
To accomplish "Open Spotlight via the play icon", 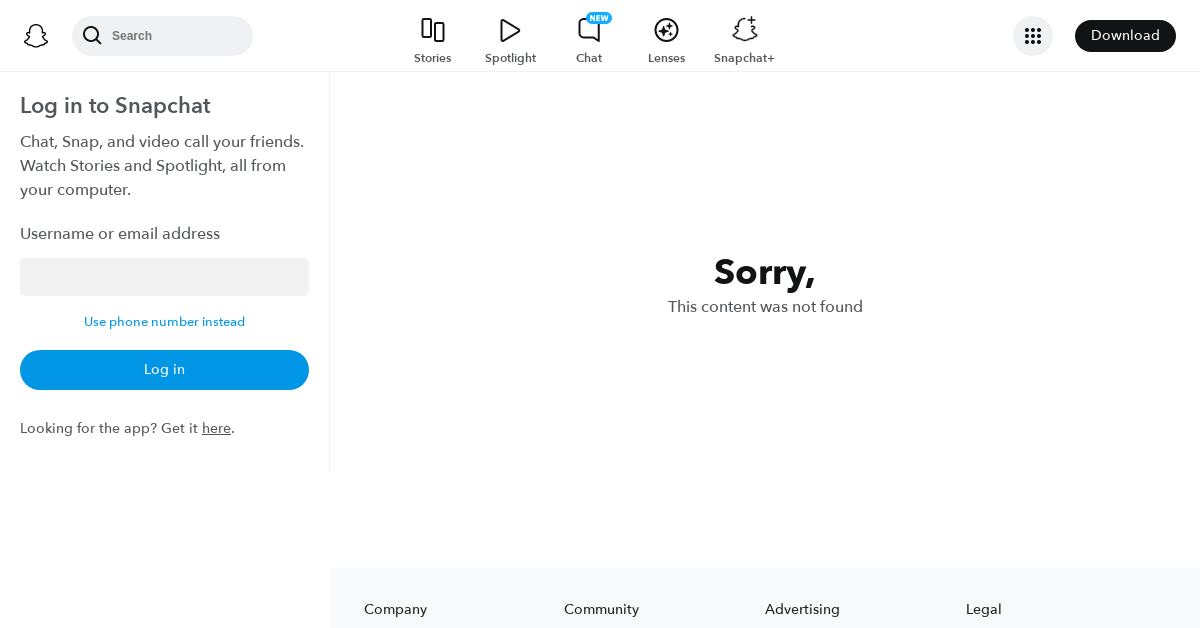I will (510, 30).
